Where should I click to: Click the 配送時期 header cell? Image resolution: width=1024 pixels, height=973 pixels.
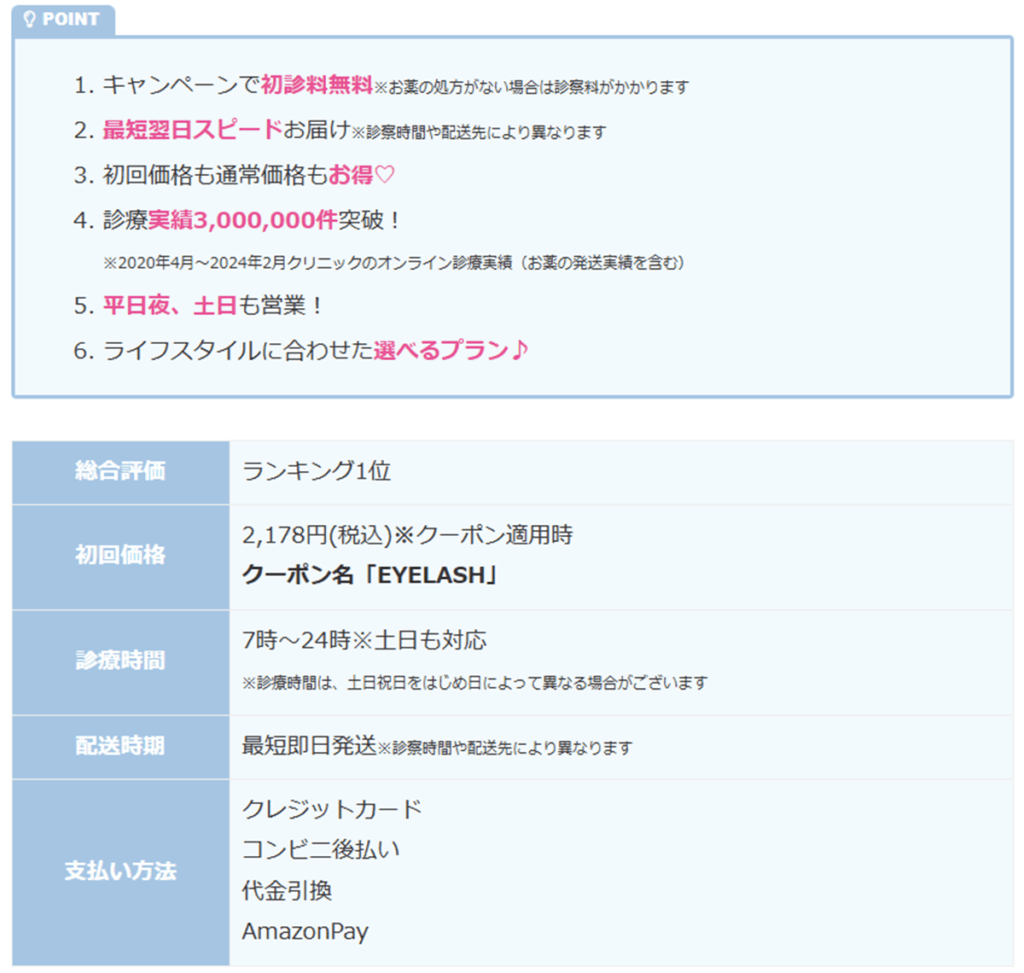coord(120,747)
